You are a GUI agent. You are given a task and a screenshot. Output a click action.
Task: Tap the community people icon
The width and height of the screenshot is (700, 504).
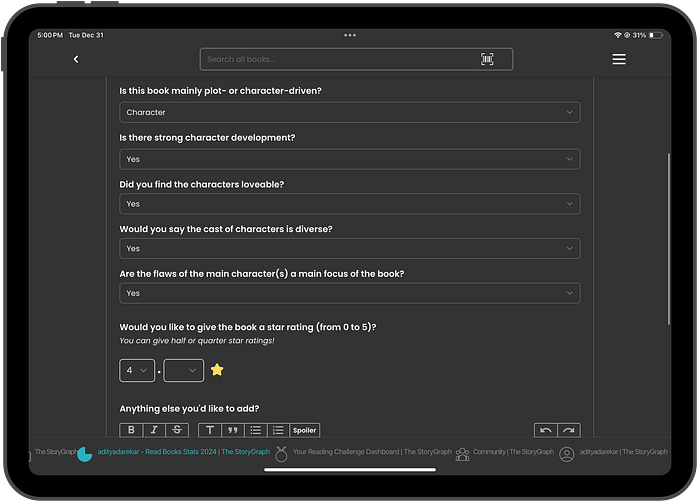pyautogui.click(x=462, y=454)
